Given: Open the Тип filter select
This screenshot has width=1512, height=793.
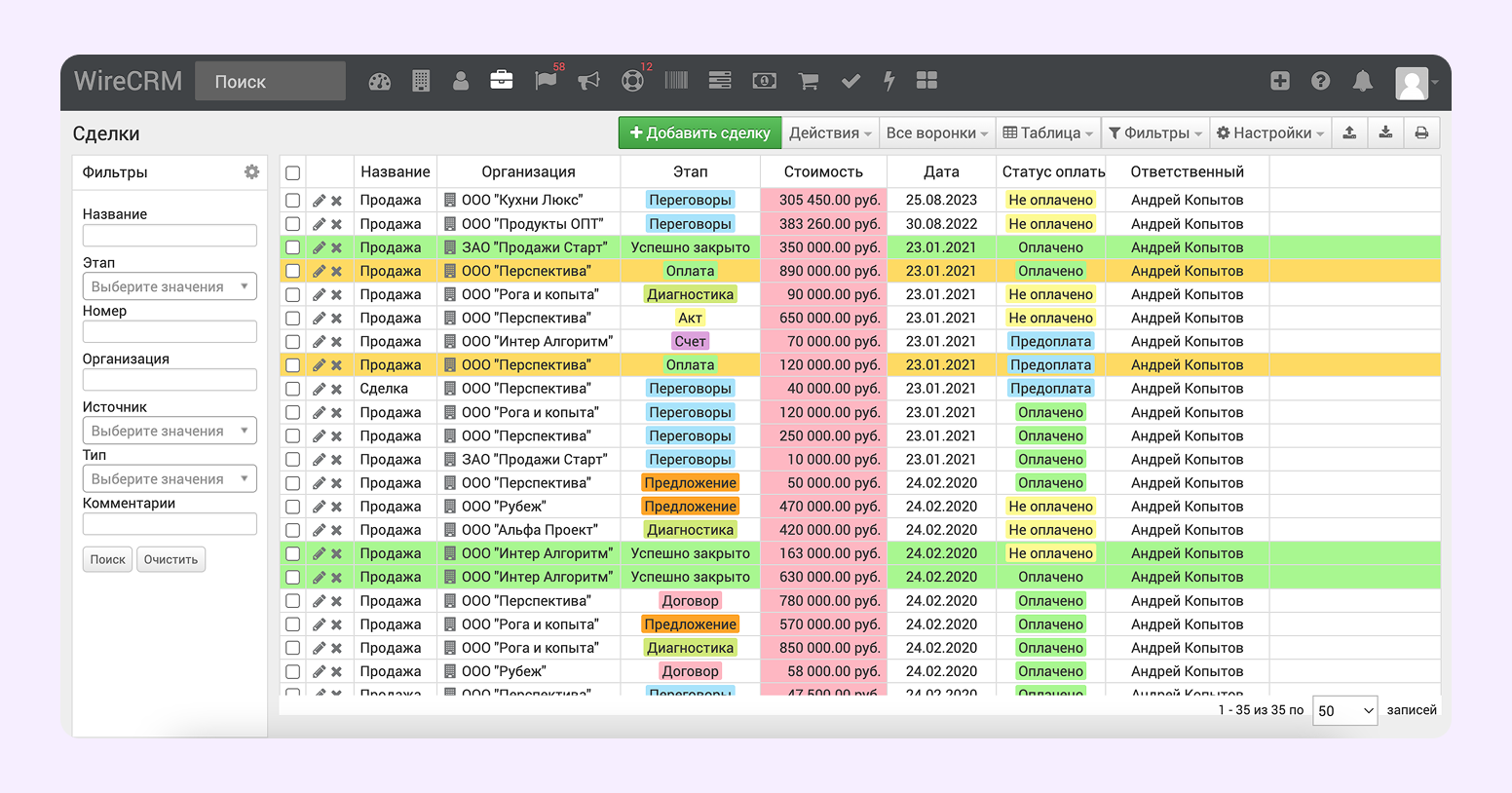Looking at the screenshot, I should [x=170, y=478].
